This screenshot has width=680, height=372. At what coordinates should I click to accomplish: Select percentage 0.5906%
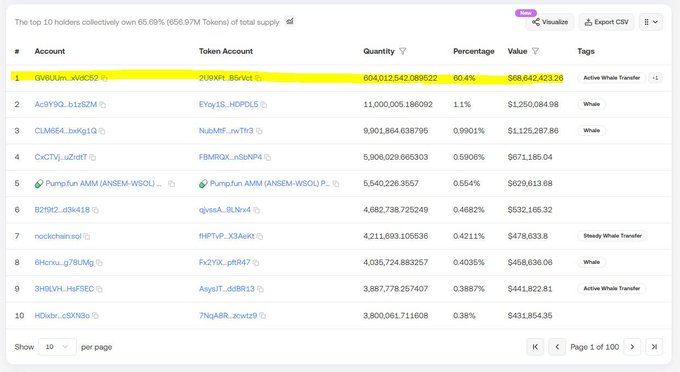click(469, 157)
